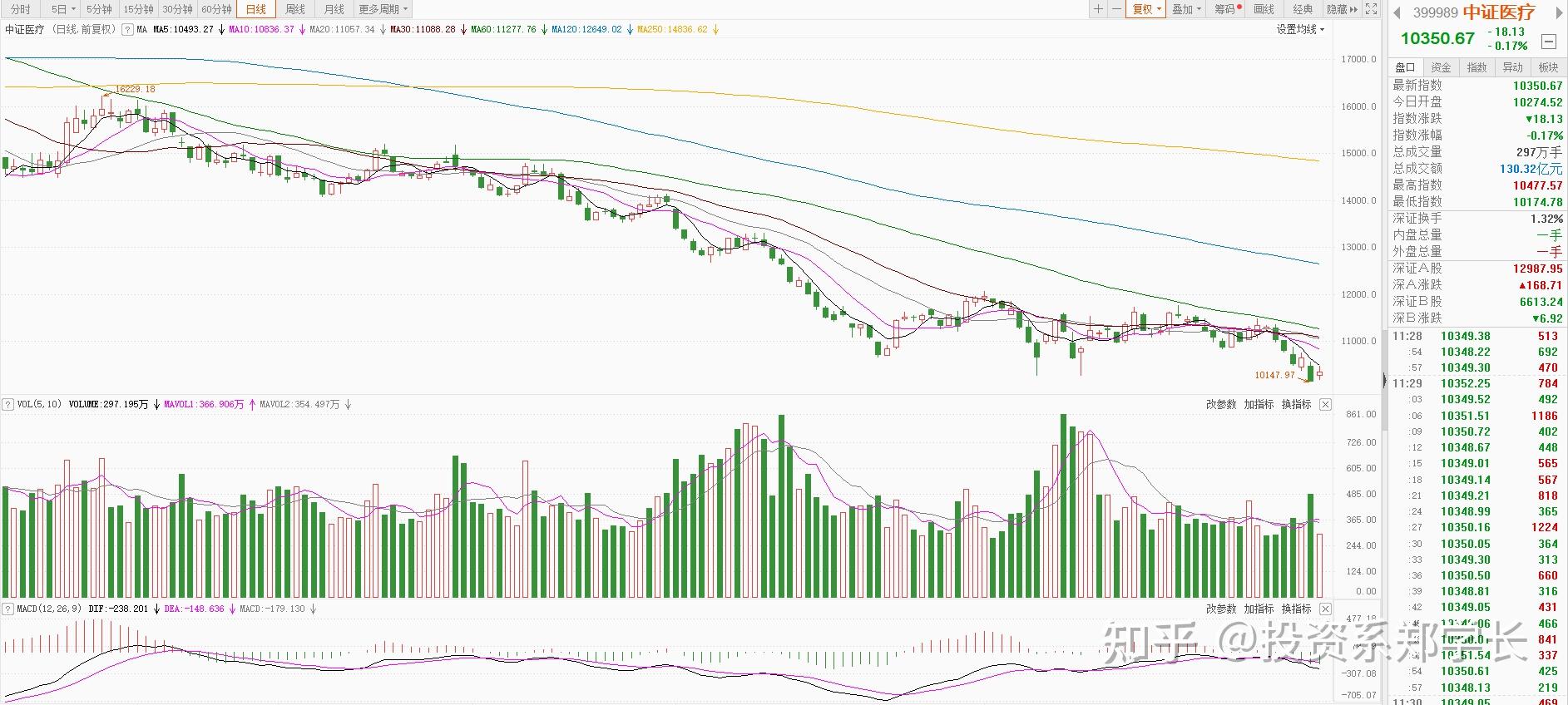Screen dimensions: 1568x705
Task: Go to previous stock with left arrow
Action: point(1397,12)
